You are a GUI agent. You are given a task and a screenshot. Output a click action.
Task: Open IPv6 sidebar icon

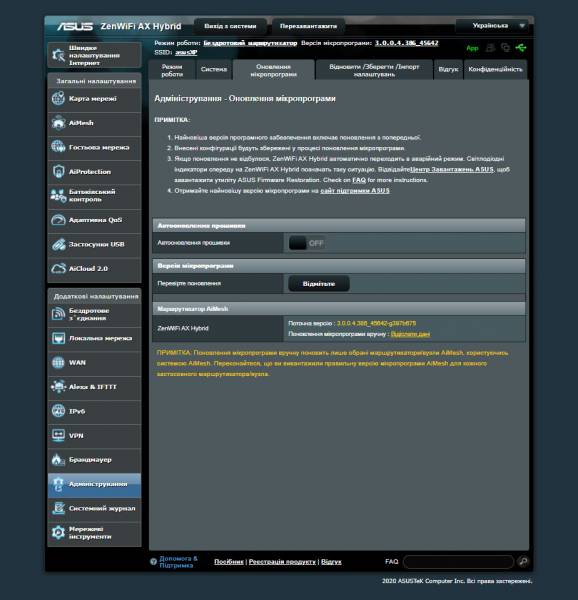(58, 411)
